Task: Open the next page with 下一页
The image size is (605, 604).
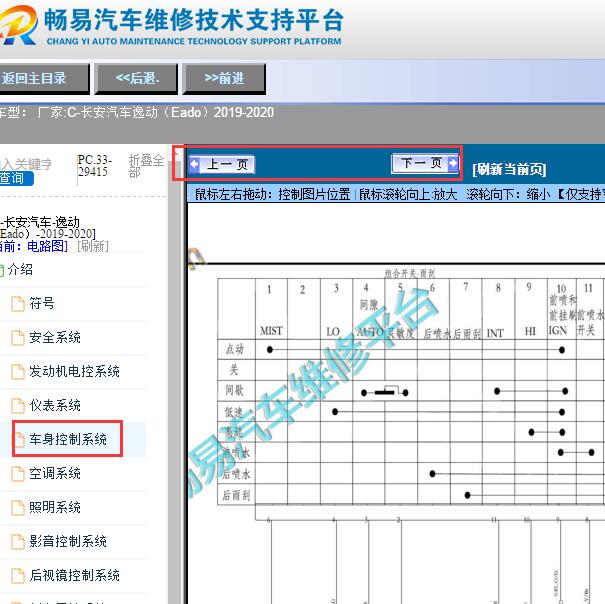Action: coord(425,163)
